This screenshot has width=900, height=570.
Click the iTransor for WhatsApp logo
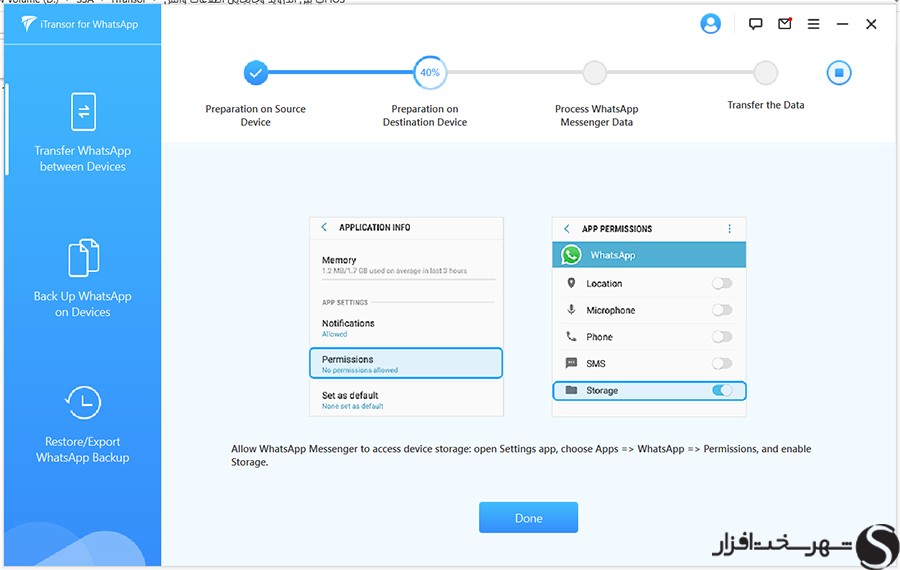79,24
